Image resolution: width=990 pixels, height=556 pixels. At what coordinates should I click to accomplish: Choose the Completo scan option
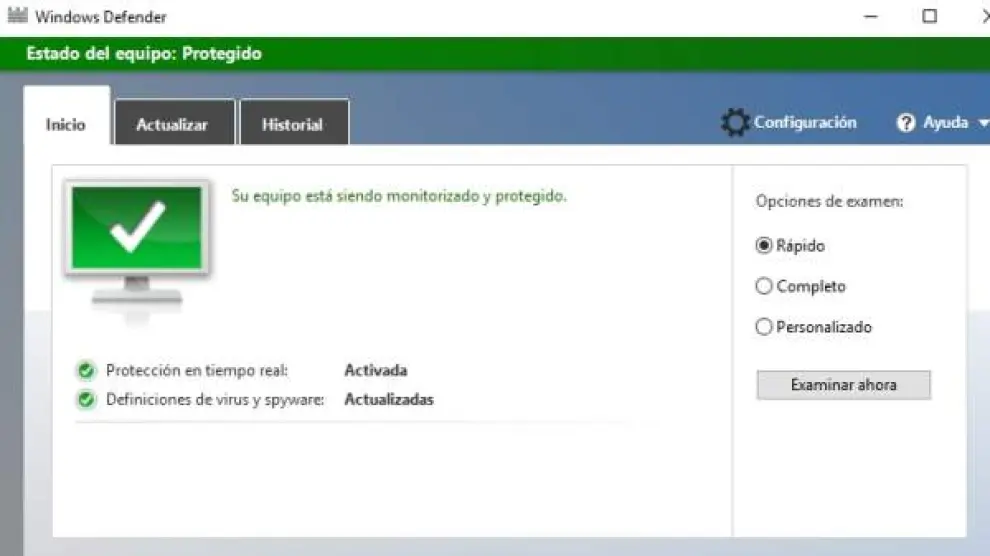[x=765, y=287]
